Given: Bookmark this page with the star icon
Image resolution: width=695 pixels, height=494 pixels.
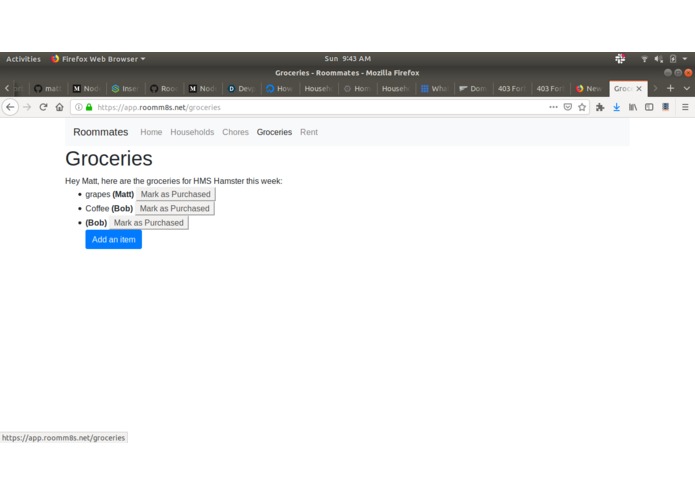Looking at the screenshot, I should click(582, 107).
